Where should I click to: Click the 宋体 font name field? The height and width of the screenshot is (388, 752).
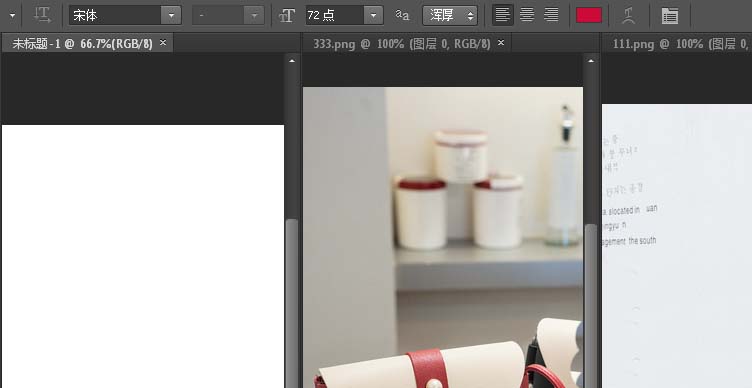[115, 15]
